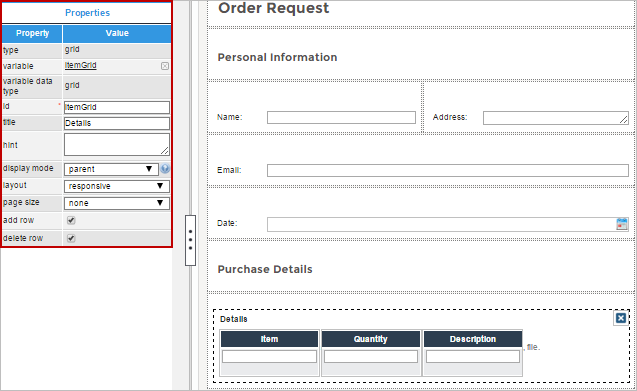Focus the title field containing Details
This screenshot has height=391, width=637.
tap(117, 123)
